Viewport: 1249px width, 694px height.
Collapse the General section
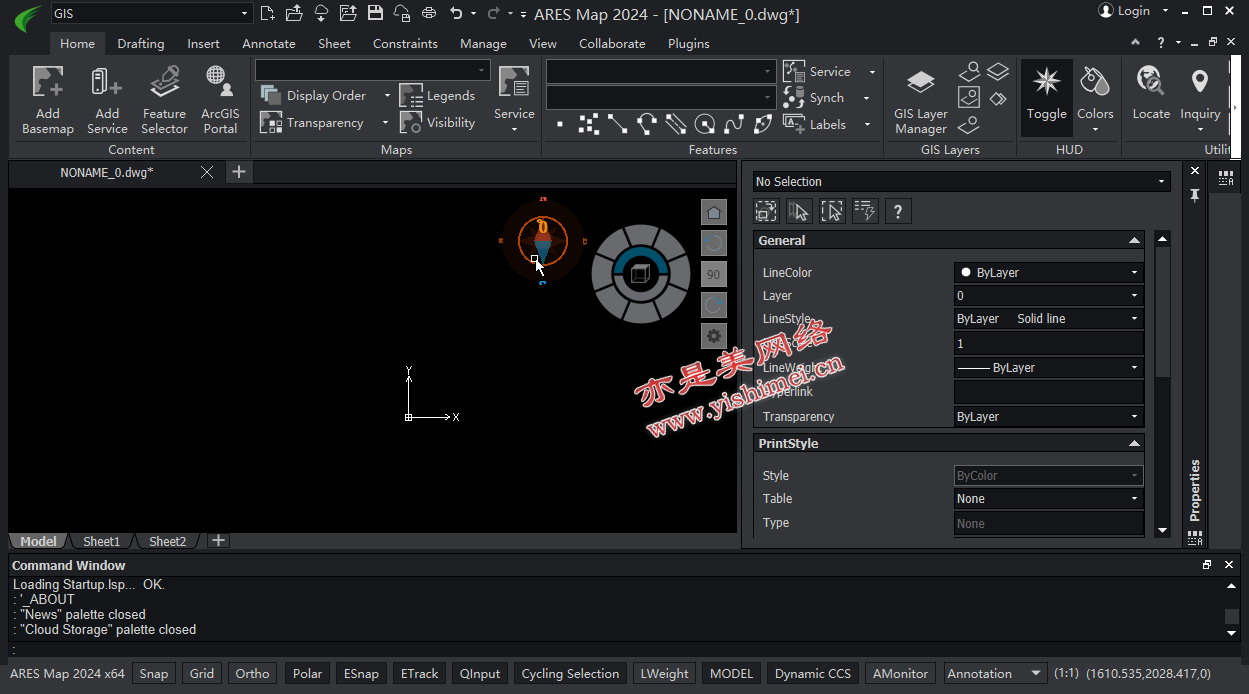click(1134, 241)
